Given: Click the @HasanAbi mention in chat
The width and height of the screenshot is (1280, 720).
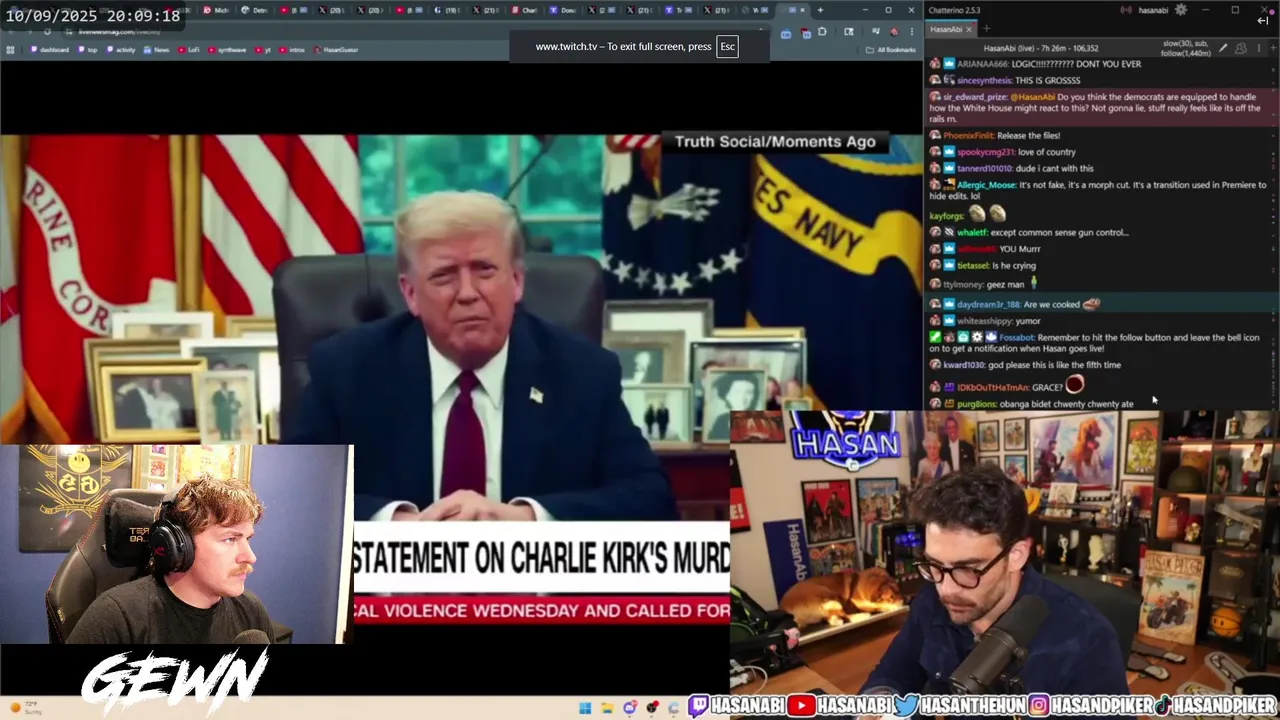Looking at the screenshot, I should tap(1032, 97).
